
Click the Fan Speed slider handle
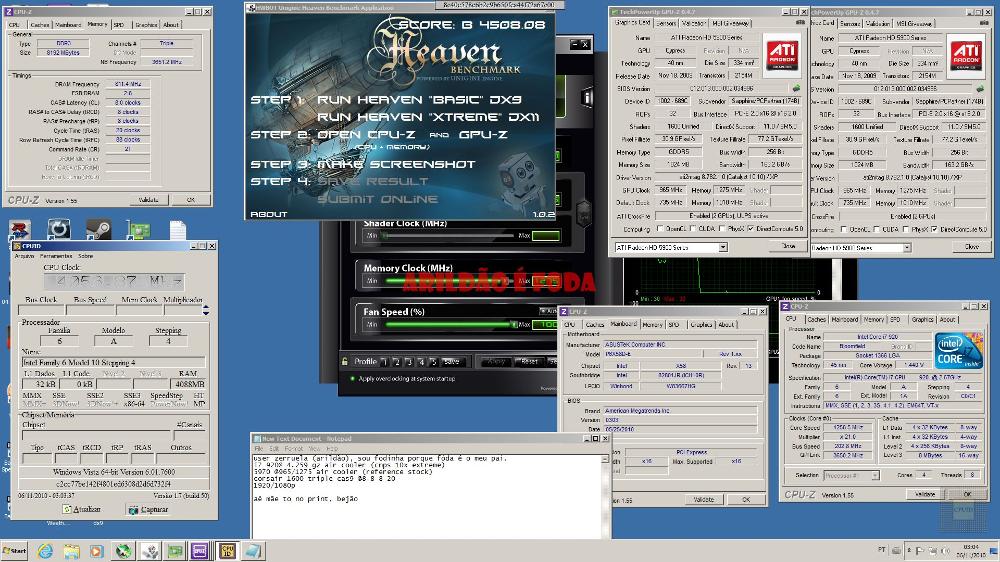(x=513, y=324)
